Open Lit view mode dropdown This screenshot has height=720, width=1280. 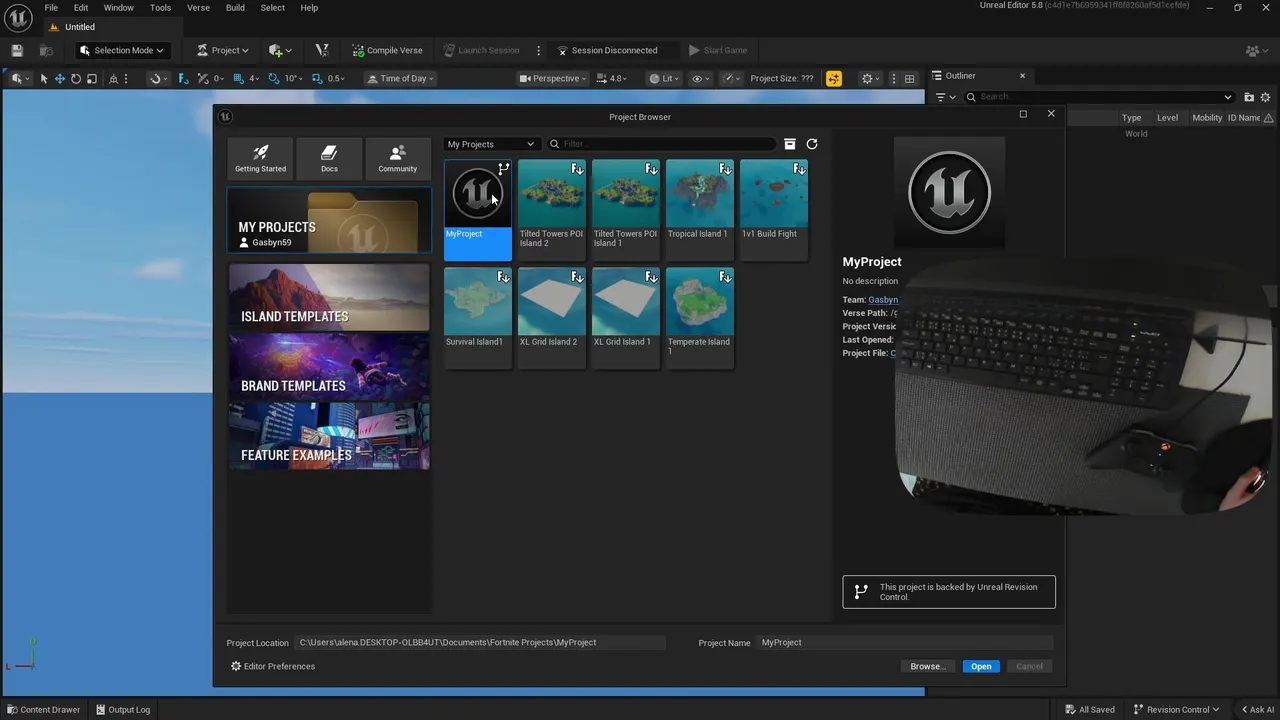[x=666, y=78]
